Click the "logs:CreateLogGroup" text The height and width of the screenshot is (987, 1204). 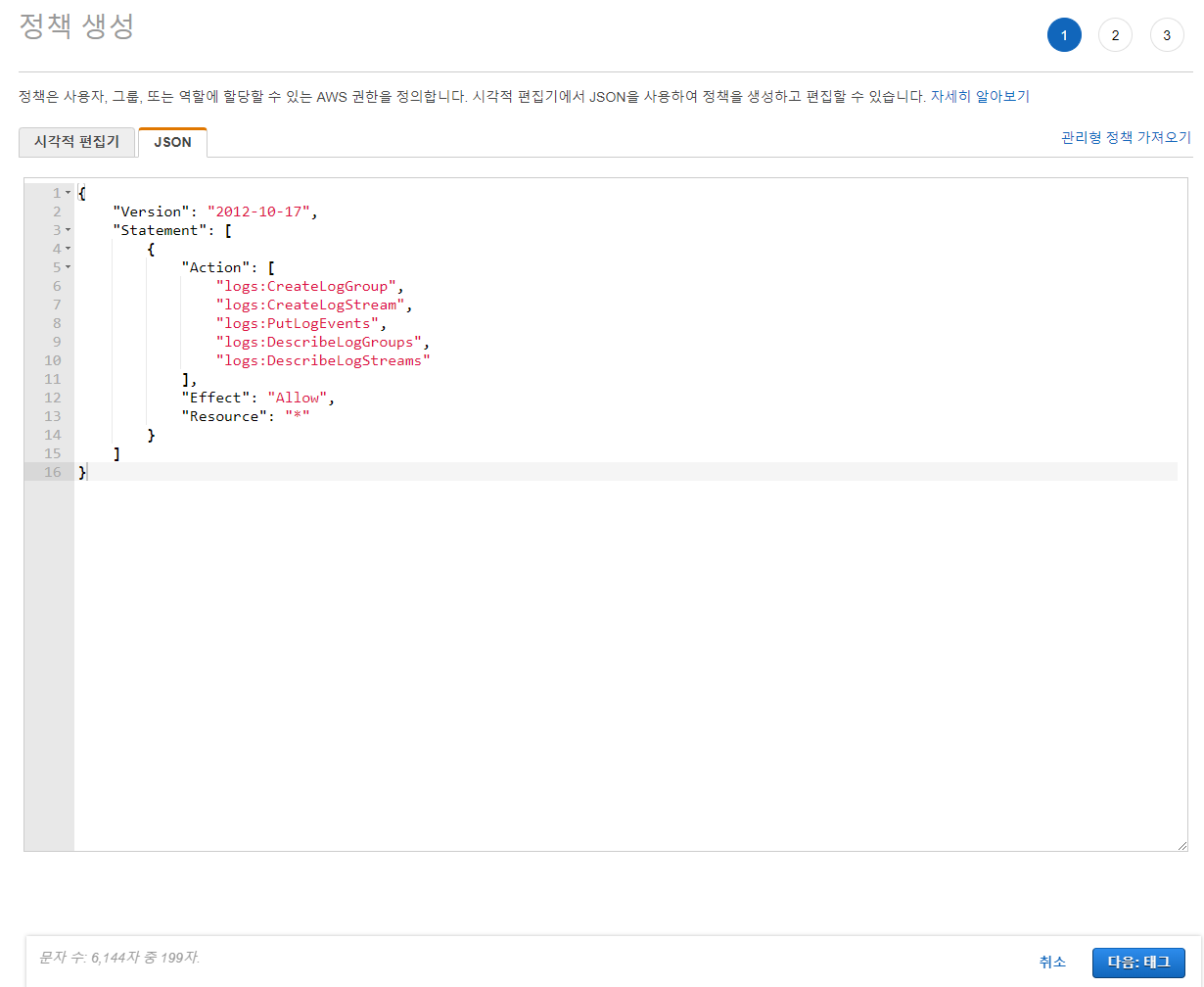(306, 286)
